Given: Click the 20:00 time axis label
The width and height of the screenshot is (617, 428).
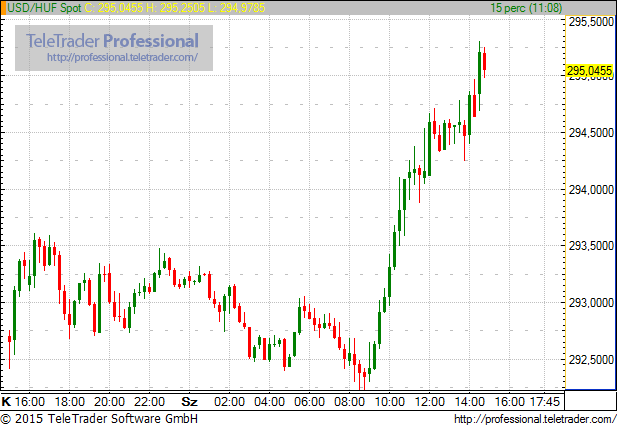Looking at the screenshot, I should 109,402.
